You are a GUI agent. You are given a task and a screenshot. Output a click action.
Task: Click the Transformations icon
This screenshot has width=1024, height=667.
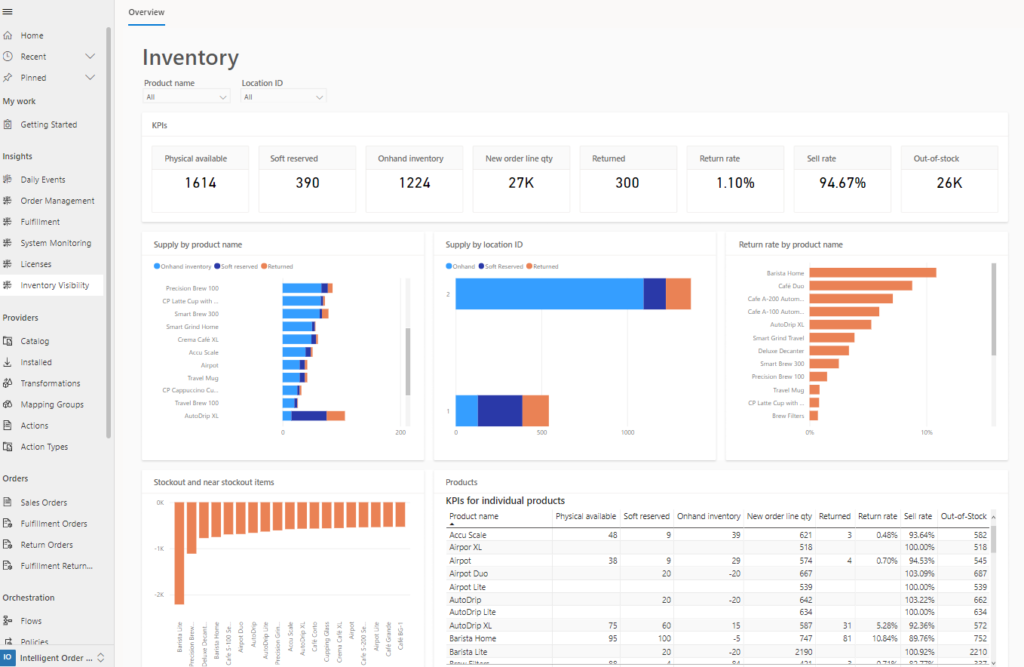click(x=8, y=383)
